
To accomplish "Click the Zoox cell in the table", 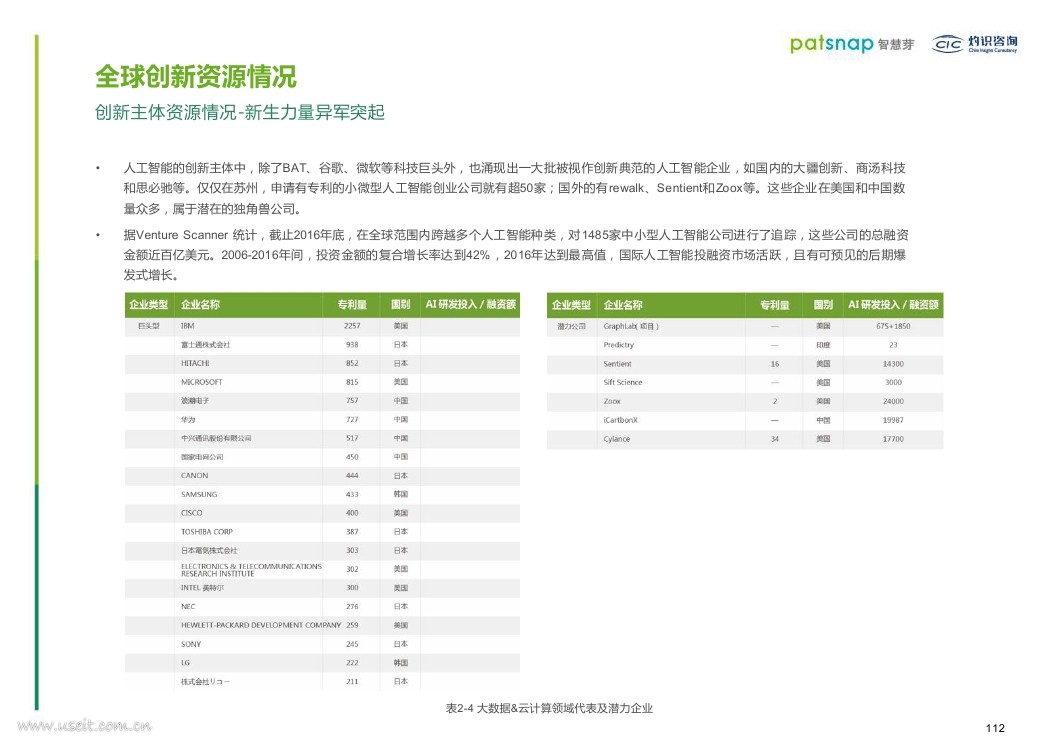I will [612, 402].
